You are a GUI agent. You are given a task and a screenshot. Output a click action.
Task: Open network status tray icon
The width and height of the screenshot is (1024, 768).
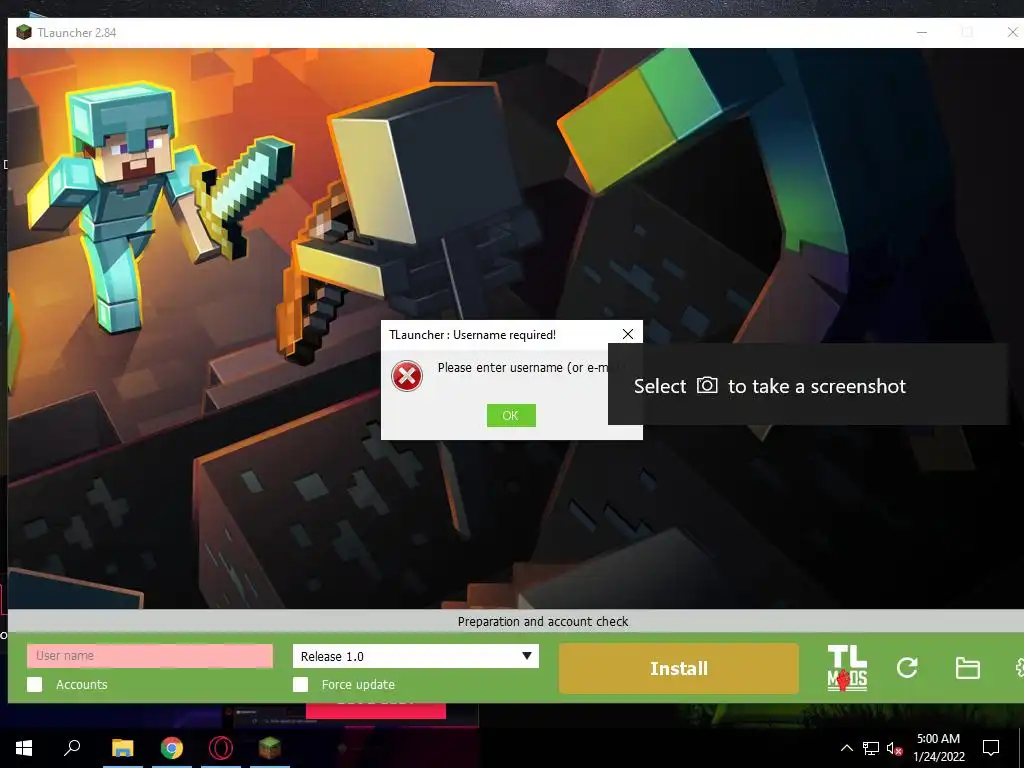point(871,748)
